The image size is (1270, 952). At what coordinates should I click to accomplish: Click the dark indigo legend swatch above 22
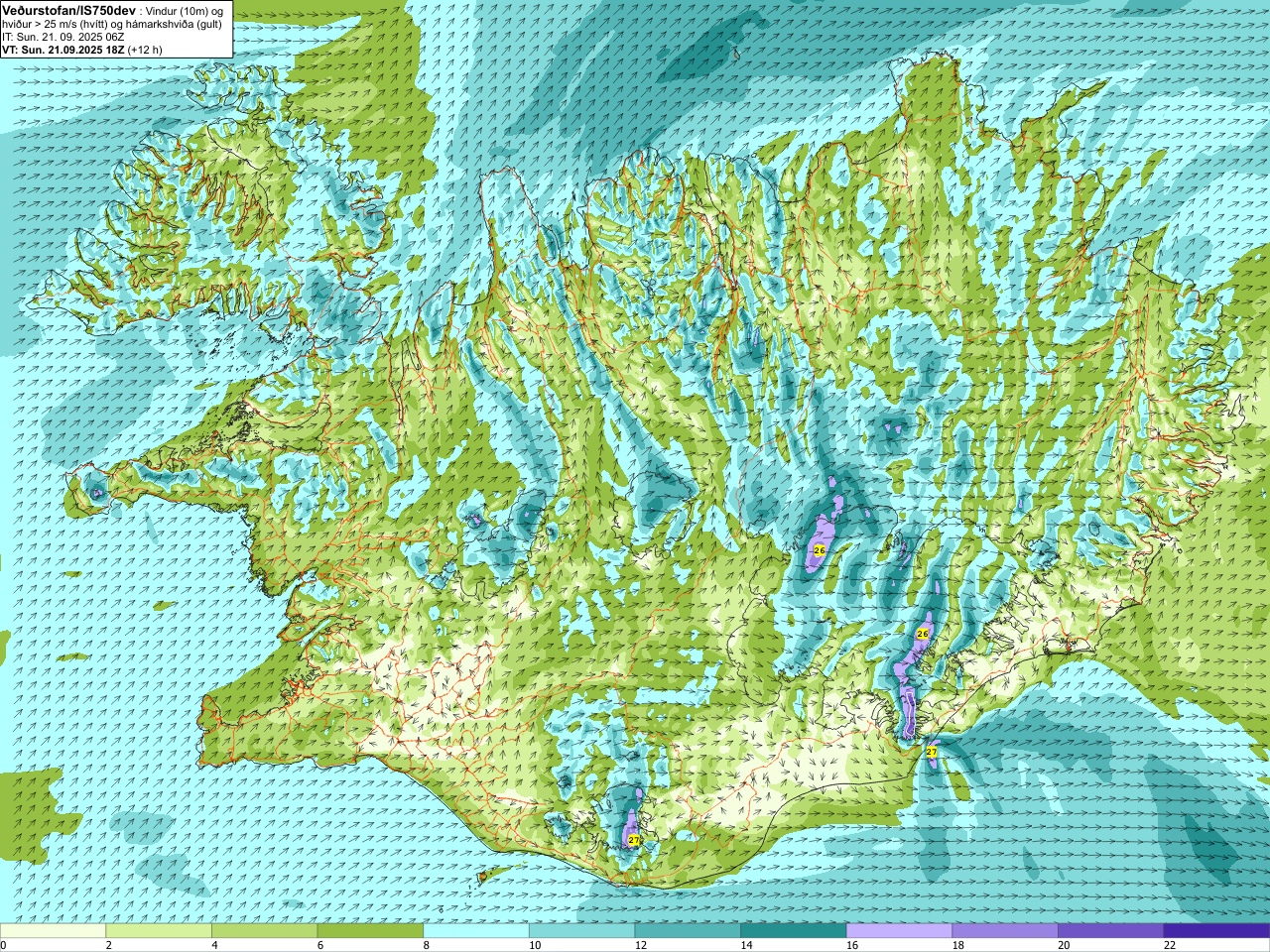pos(1216,931)
